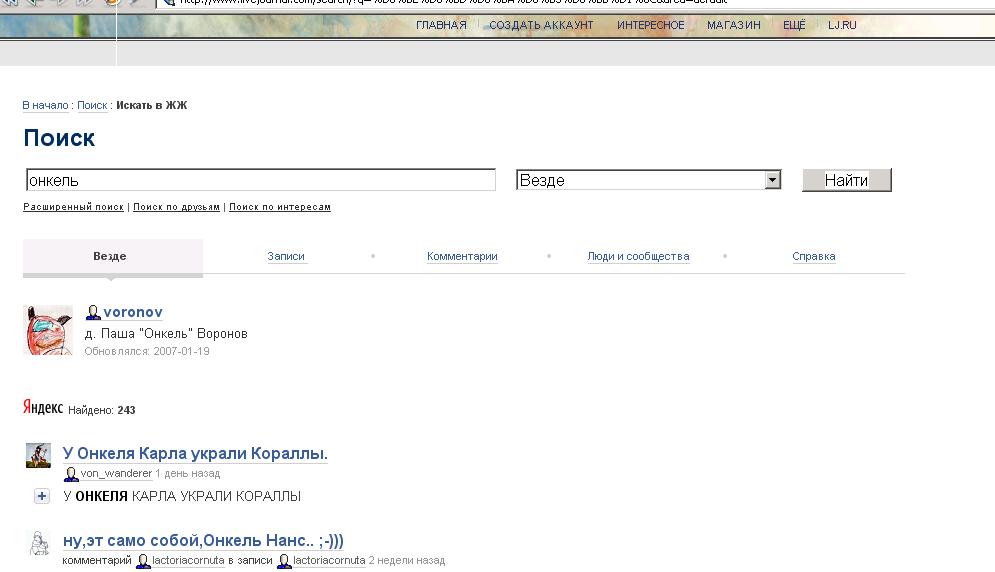Click avatar beside Онкель Нанс result
Screen dimensions: 995x572
(x=38, y=543)
